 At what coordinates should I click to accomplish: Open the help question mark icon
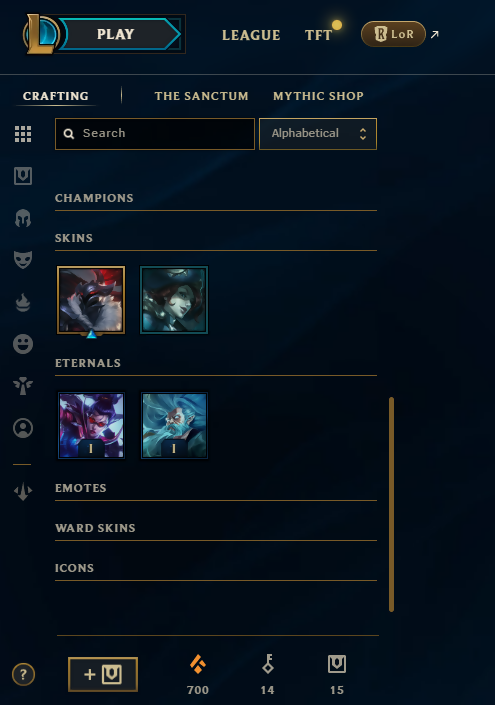click(23, 674)
